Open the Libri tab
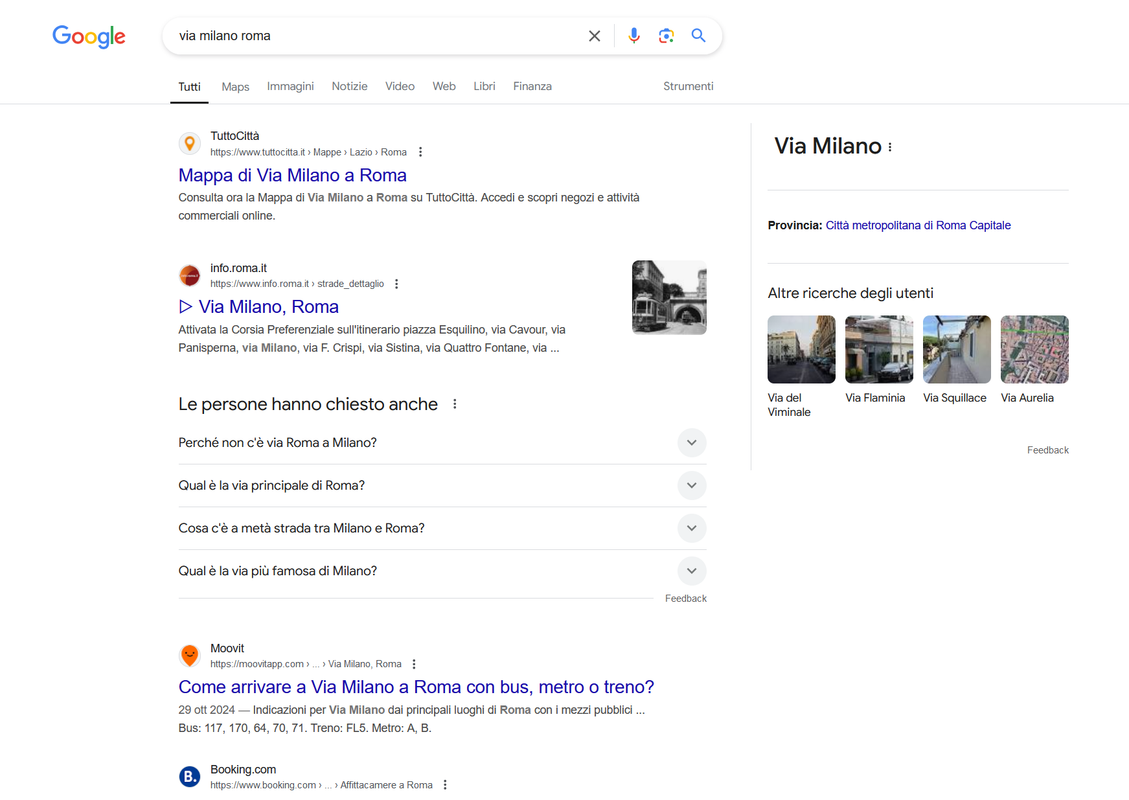 click(x=484, y=86)
